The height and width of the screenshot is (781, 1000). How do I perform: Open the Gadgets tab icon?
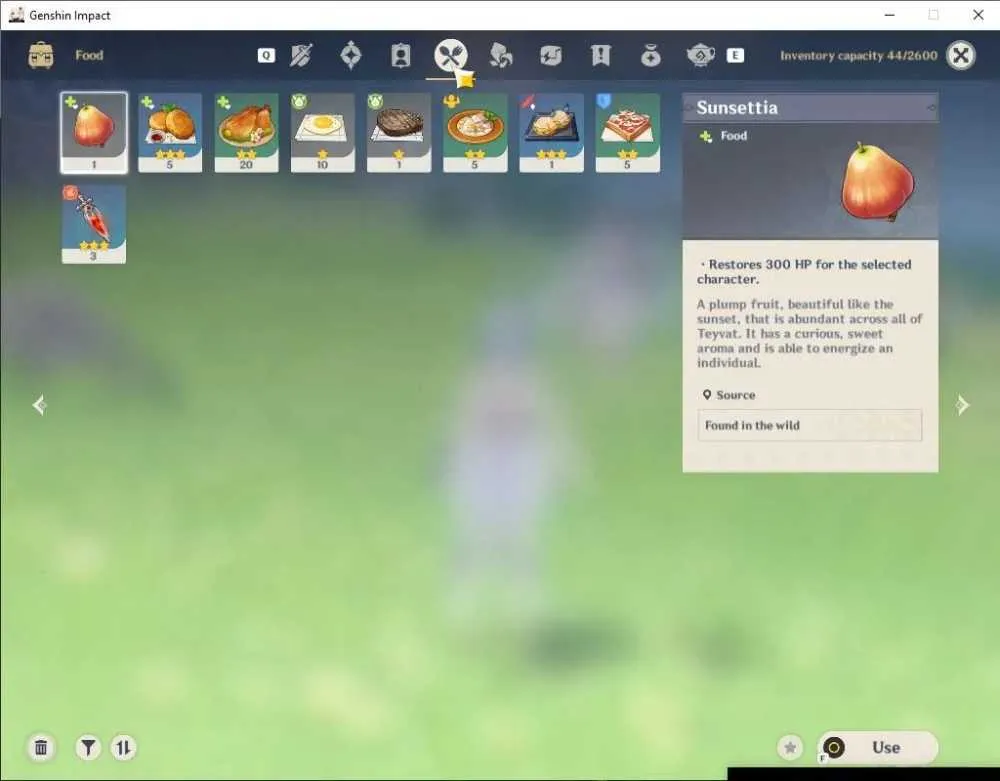coord(550,55)
